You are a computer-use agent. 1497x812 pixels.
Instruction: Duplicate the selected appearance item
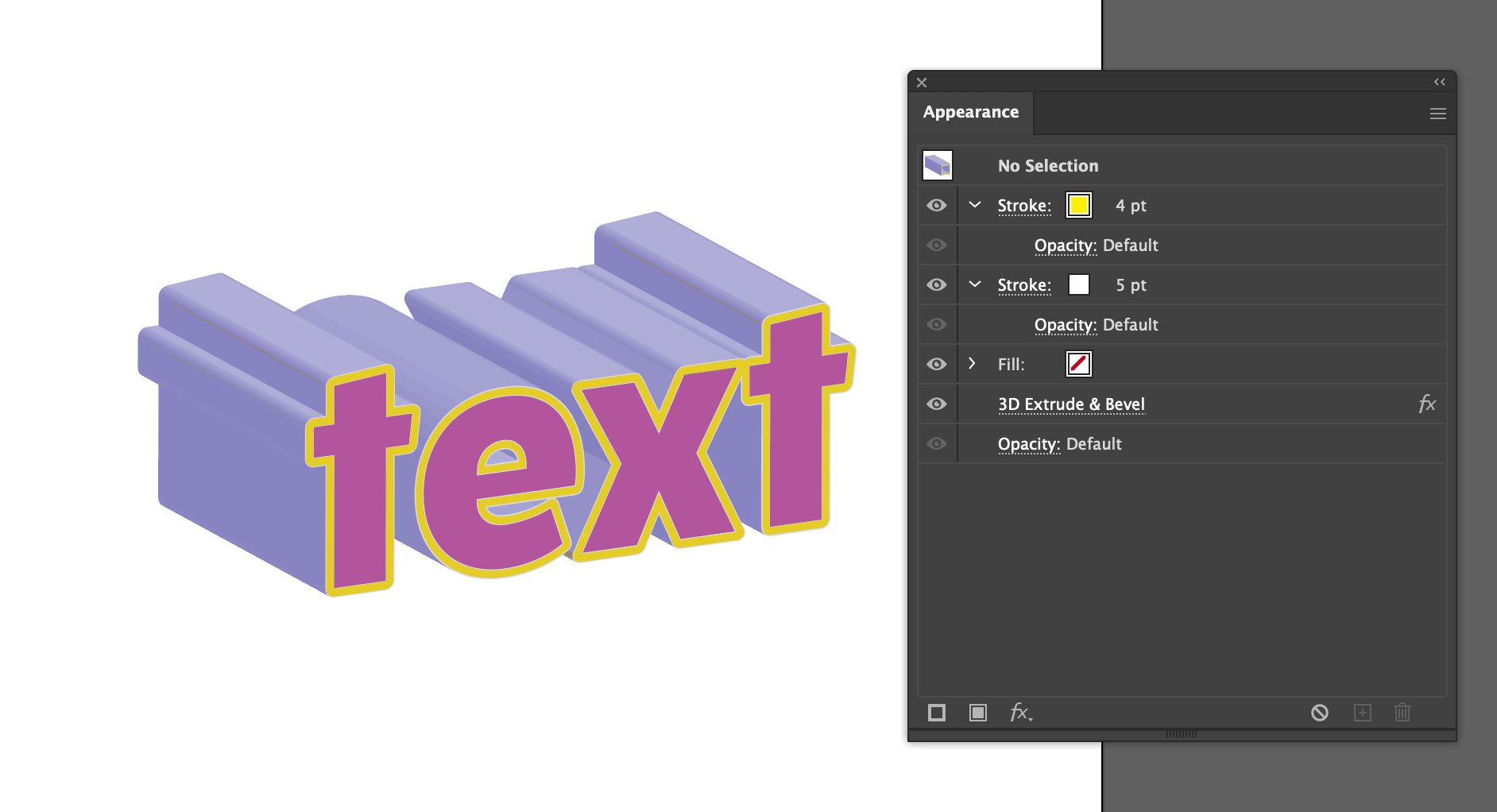coord(1364,713)
